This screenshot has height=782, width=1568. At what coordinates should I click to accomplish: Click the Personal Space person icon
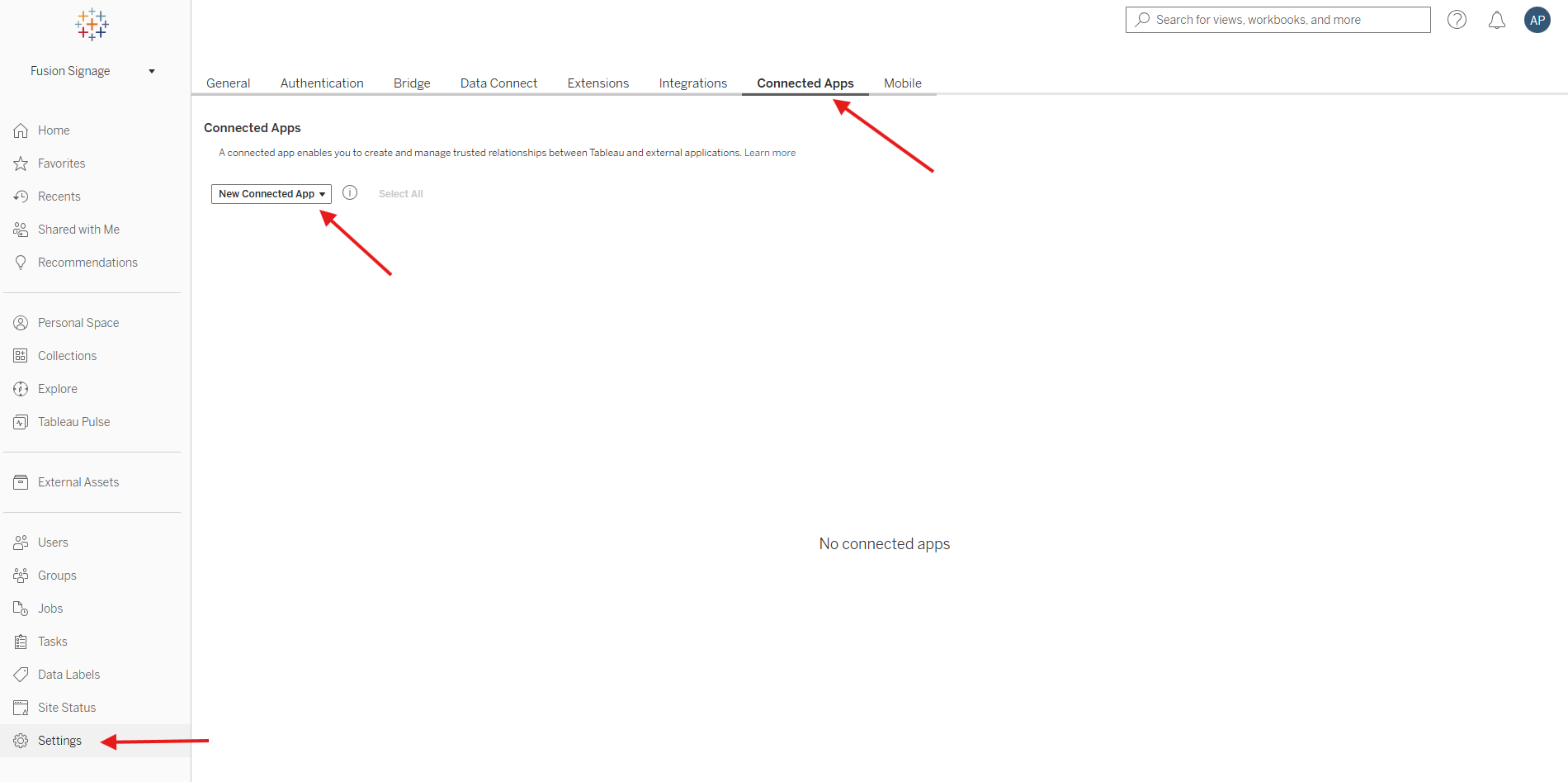pyautogui.click(x=21, y=323)
